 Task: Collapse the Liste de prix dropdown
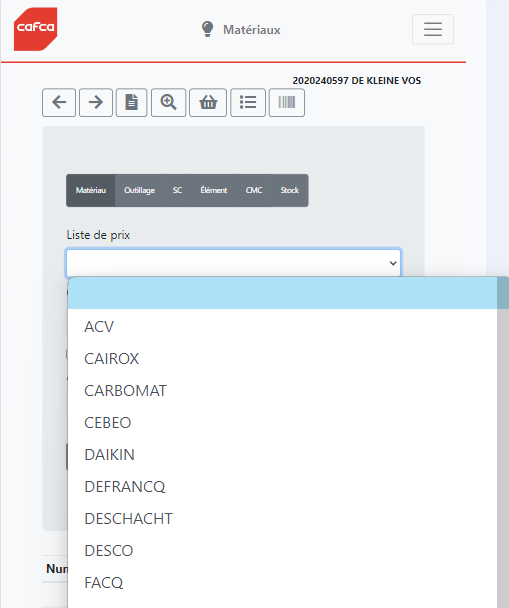(x=234, y=263)
